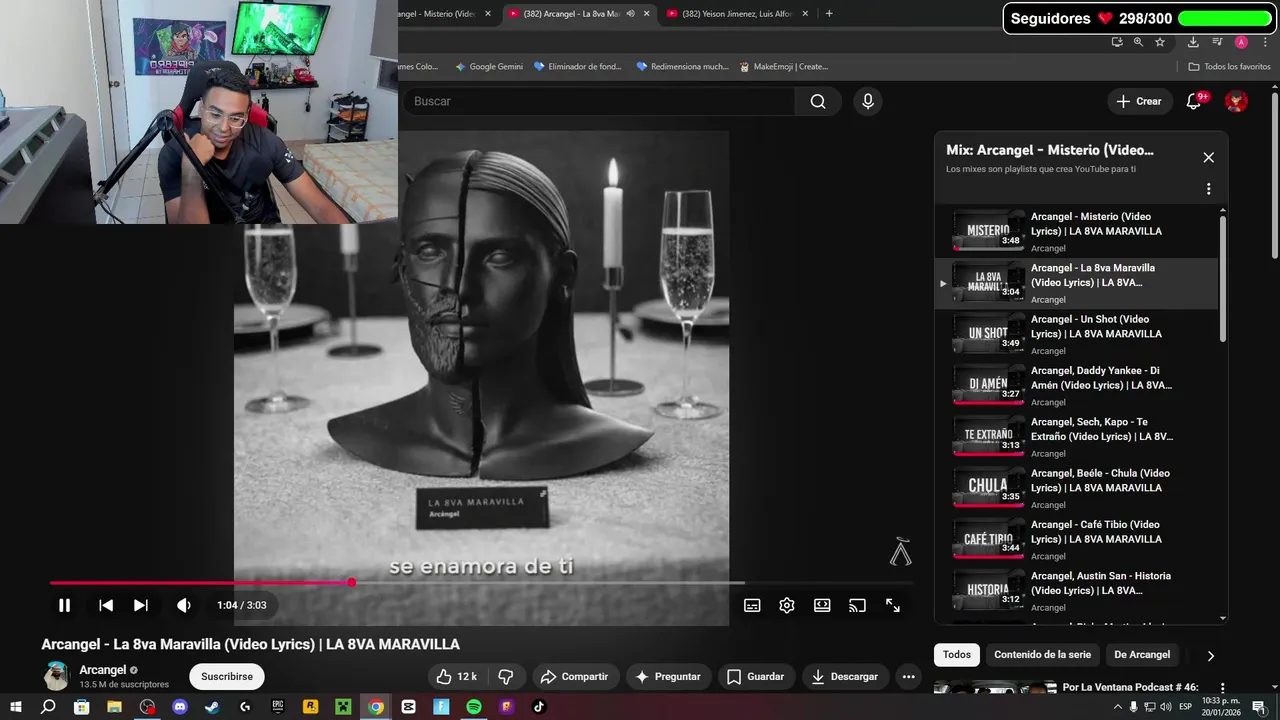The image size is (1280, 720).
Task: Toggle subtitles in the video player
Action: [752, 605]
